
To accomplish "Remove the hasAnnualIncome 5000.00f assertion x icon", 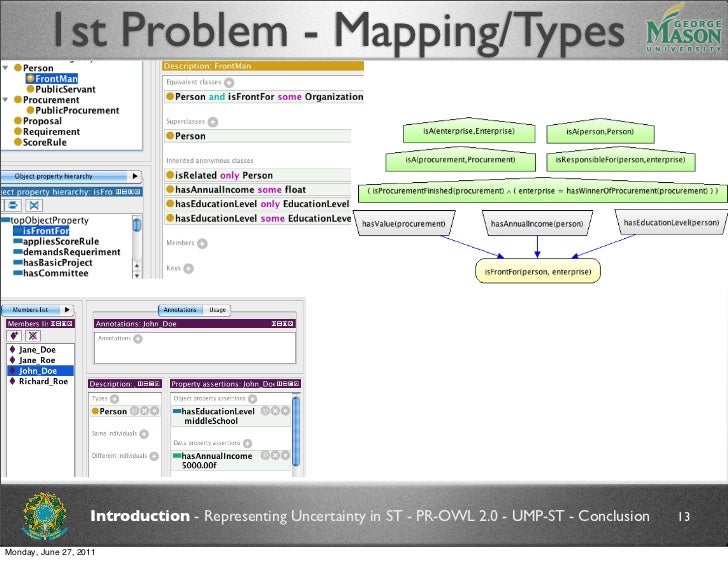I will point(275,456).
